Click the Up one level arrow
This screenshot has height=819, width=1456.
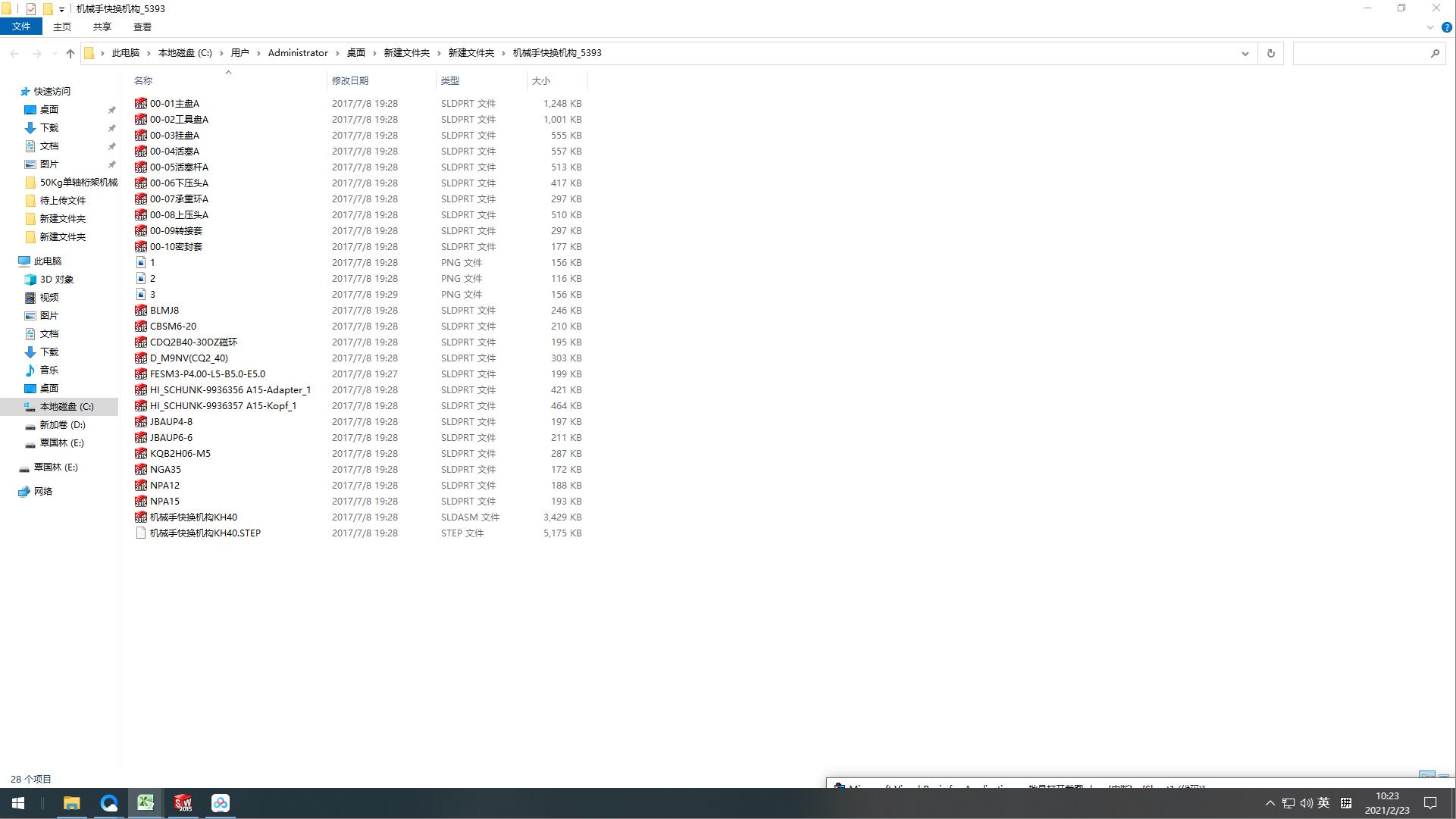[x=70, y=53]
